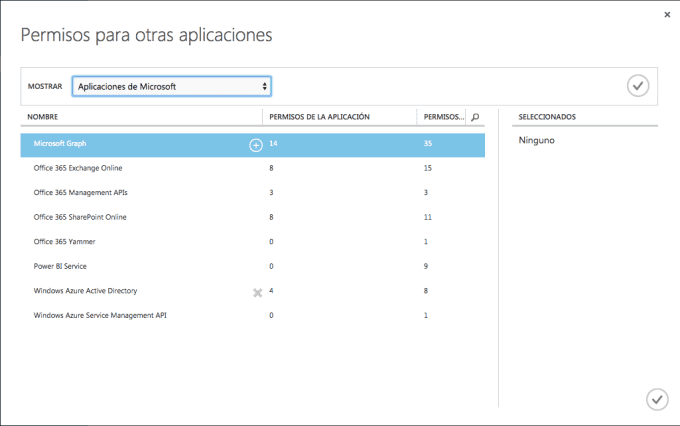This screenshot has height=426, width=680.
Task: Click the 4 value for Azure Active Directory
Action: 271,291
